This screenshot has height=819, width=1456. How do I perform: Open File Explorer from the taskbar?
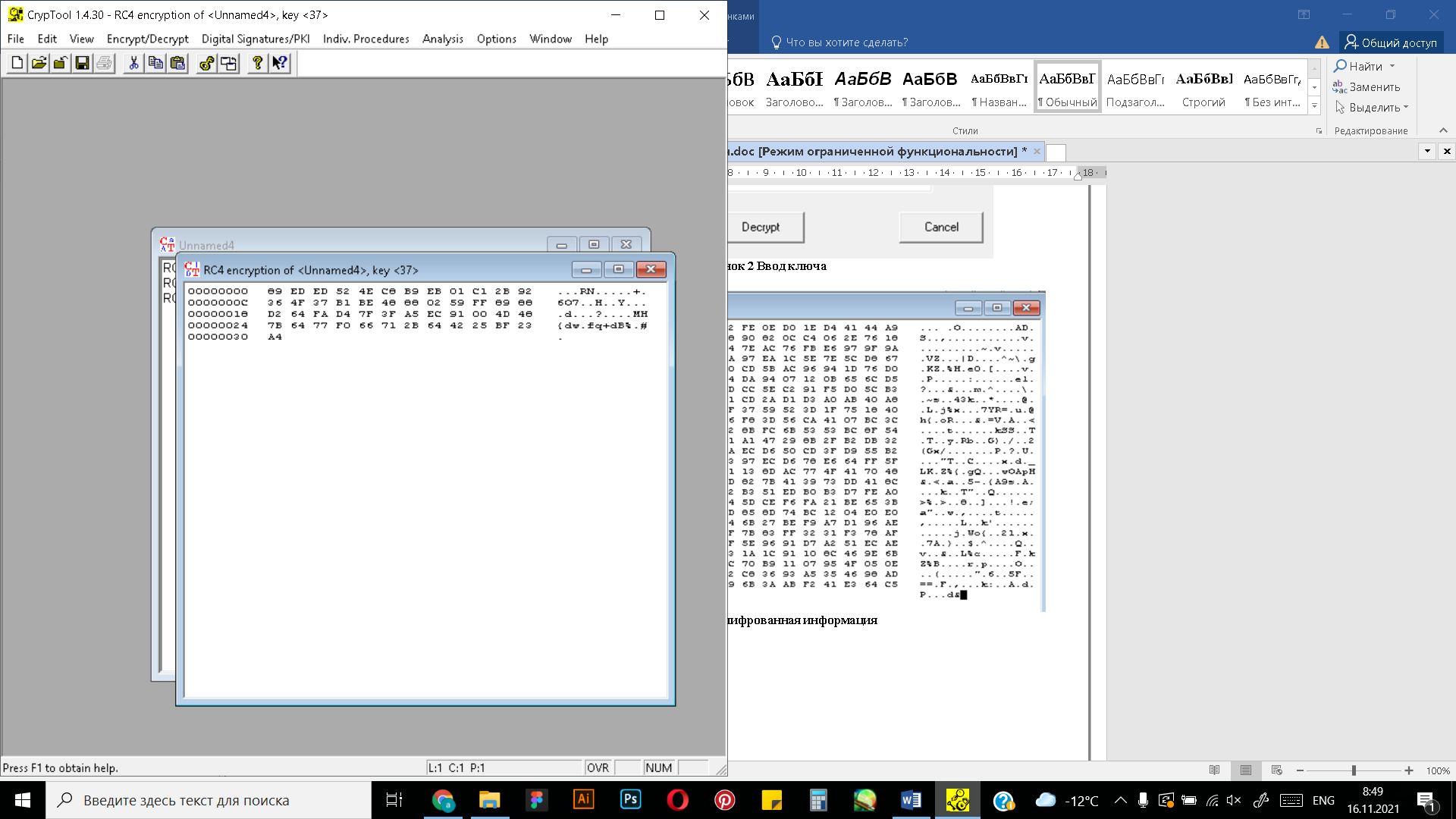(x=490, y=800)
